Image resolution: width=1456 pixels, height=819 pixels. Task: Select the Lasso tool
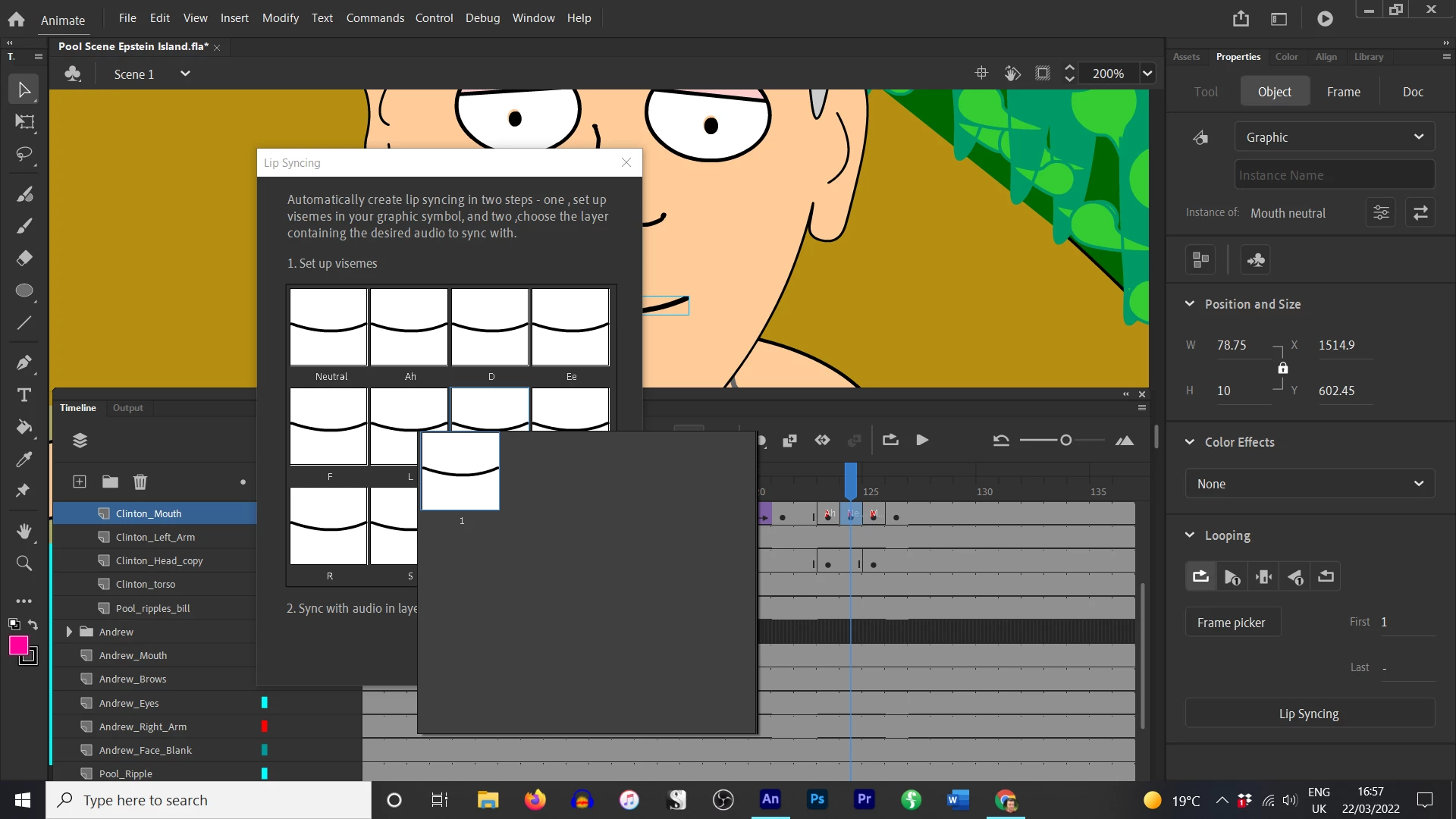click(x=24, y=154)
